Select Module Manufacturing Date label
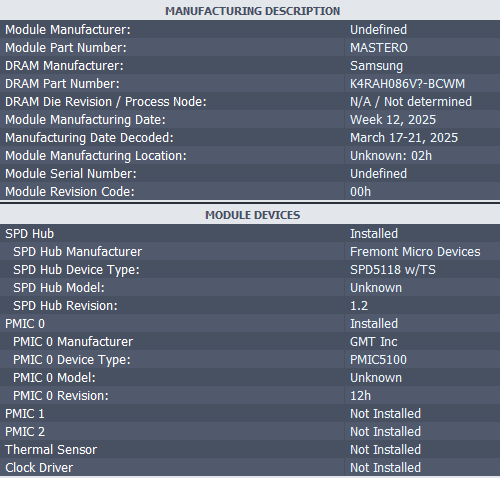This screenshot has height=478, width=500. tap(85, 120)
